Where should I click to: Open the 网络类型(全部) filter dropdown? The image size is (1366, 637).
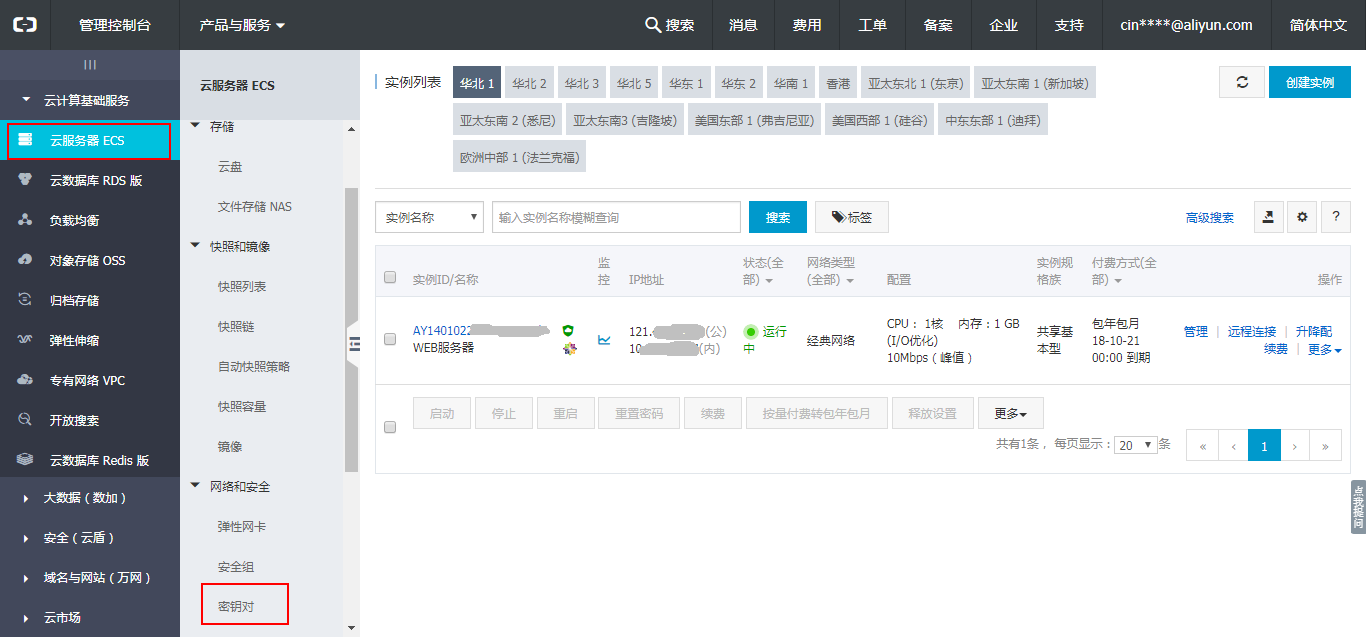point(831,271)
